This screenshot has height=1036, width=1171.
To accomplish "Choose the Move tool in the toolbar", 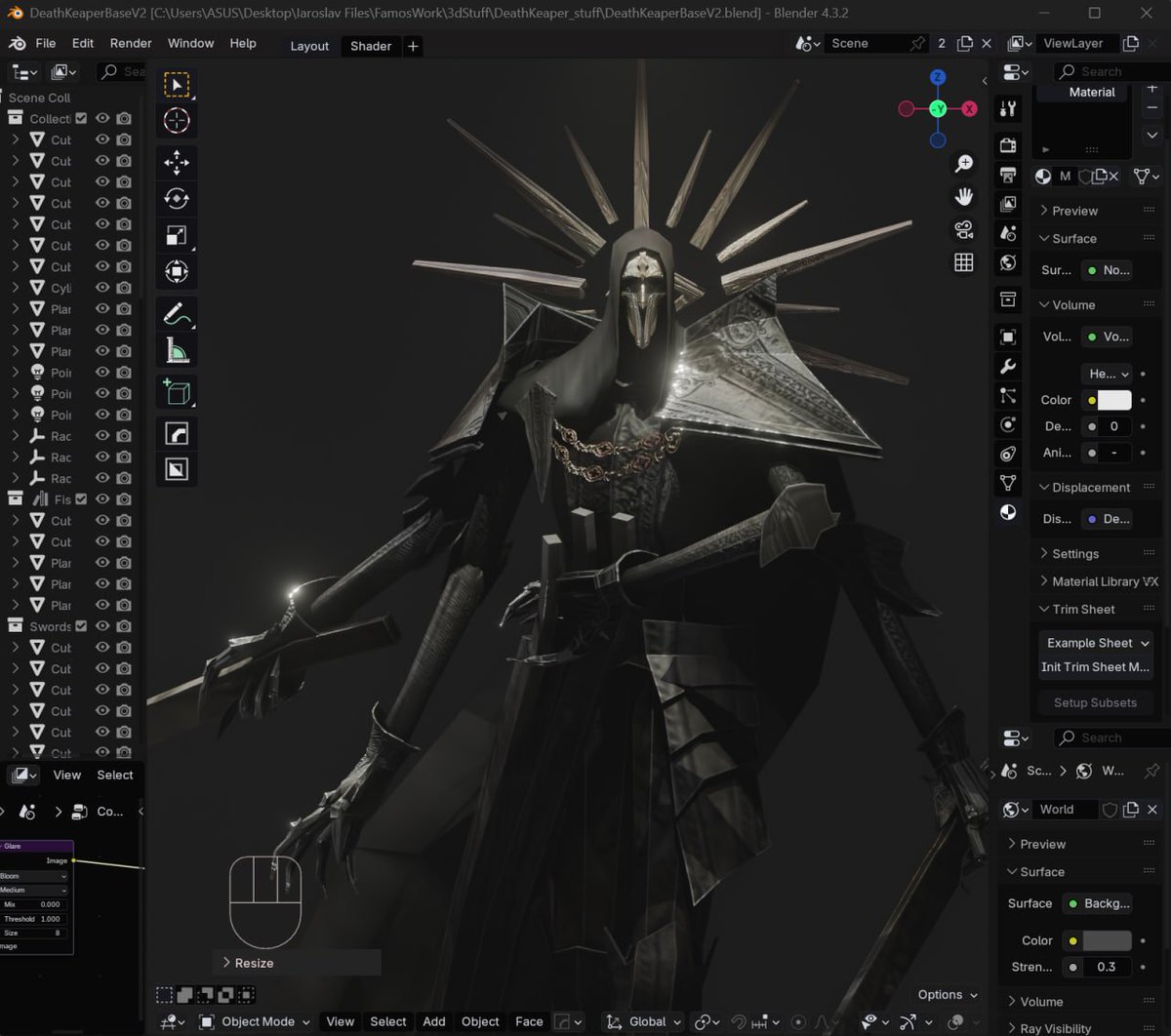I will click(177, 162).
